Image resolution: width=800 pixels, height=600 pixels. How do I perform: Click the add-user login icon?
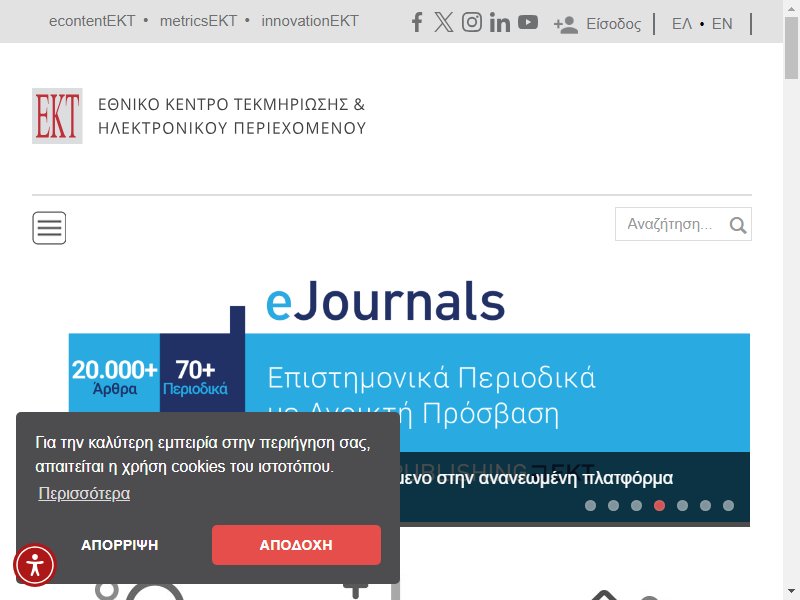(x=566, y=24)
